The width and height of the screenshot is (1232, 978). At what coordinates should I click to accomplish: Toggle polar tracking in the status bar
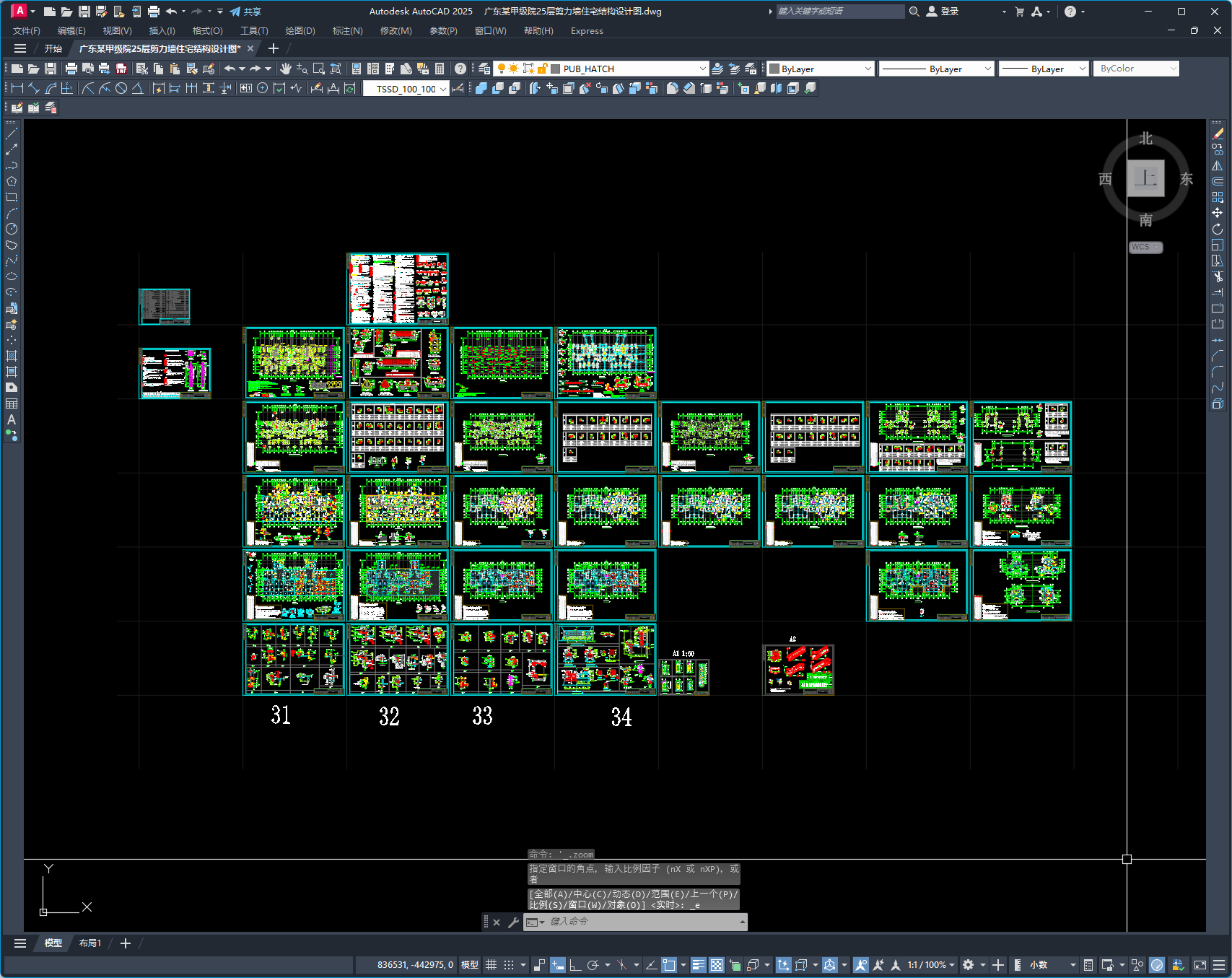(x=593, y=965)
